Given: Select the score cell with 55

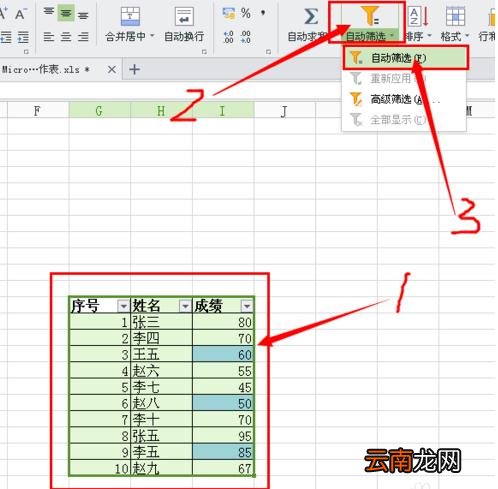Looking at the screenshot, I should click(223, 371).
